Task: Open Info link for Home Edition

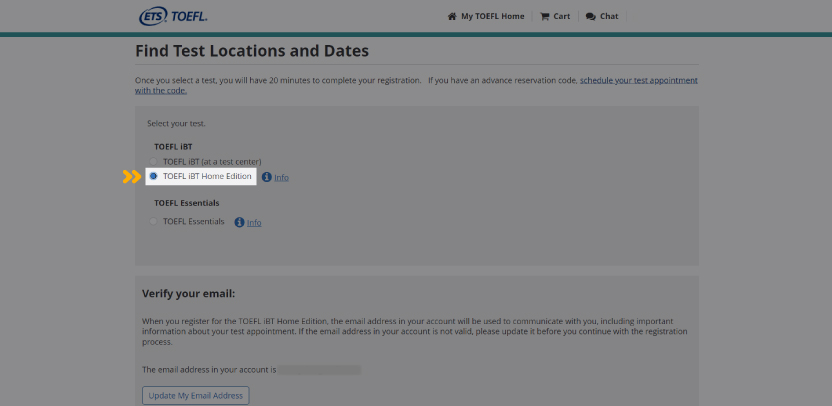Action: point(281,177)
